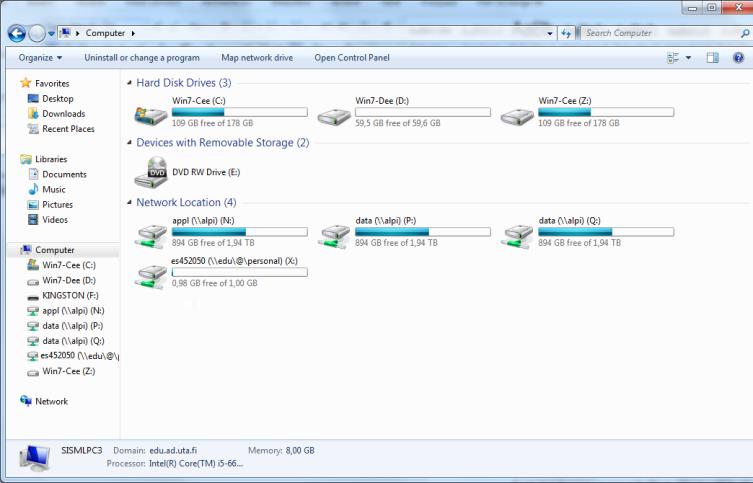Select the appl (\\alpi) (N:) network drive icon
This screenshot has width=753, height=483.
151,236
